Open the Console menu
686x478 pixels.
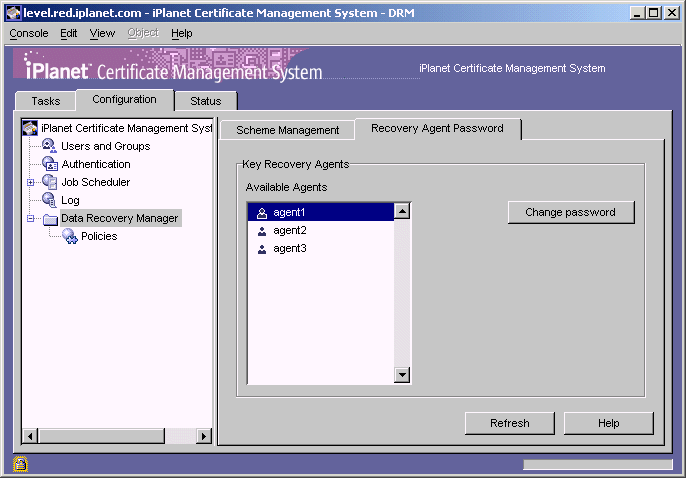(x=29, y=33)
